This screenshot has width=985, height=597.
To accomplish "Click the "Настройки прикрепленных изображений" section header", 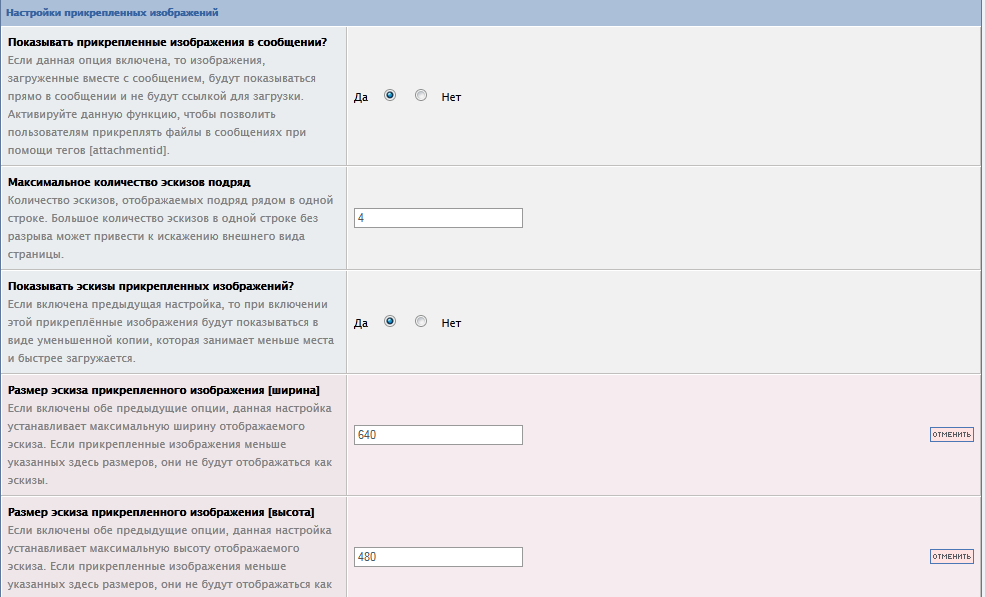I will click(113, 13).
